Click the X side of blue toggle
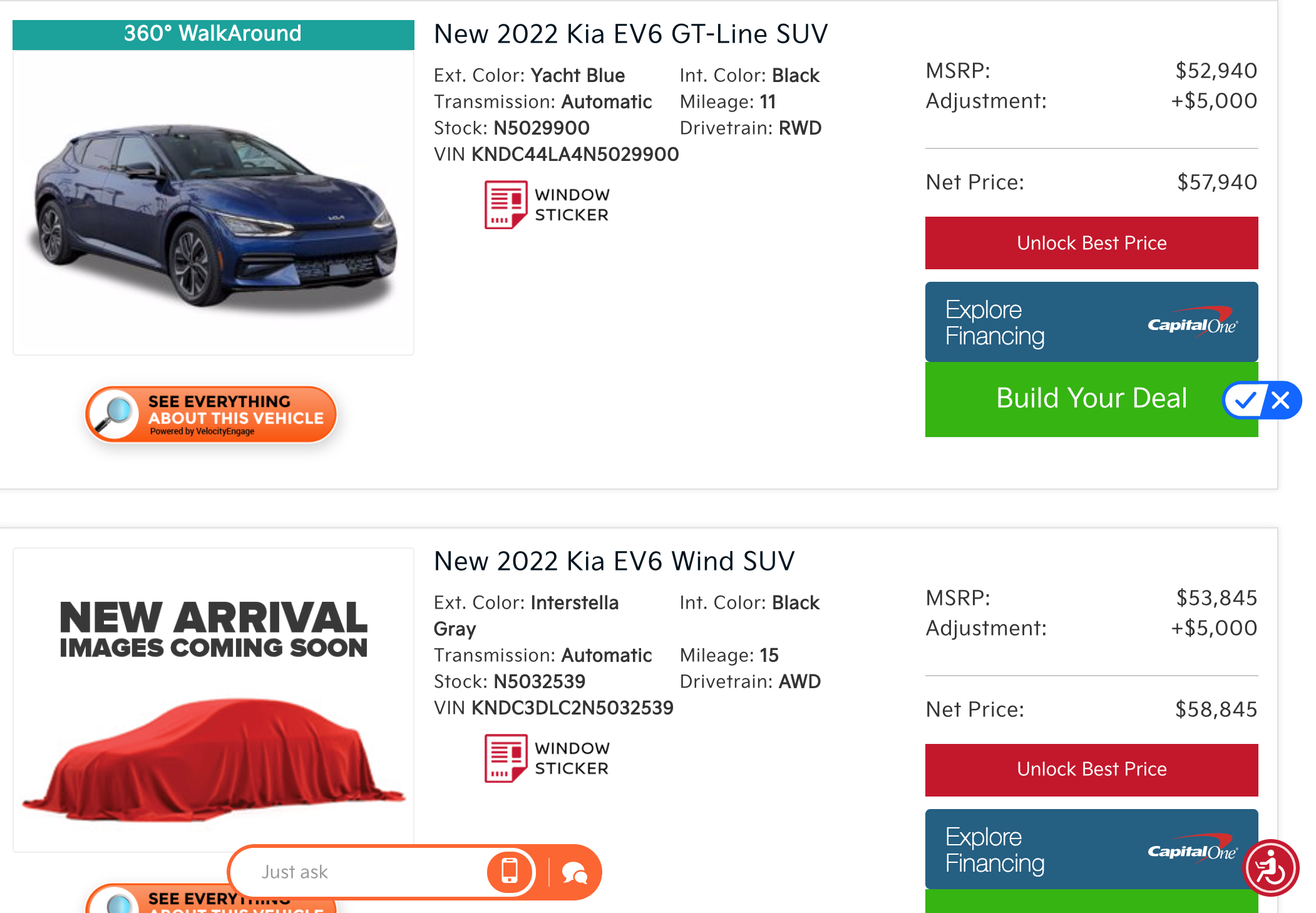The image size is (1316, 913). pyautogui.click(x=1281, y=400)
